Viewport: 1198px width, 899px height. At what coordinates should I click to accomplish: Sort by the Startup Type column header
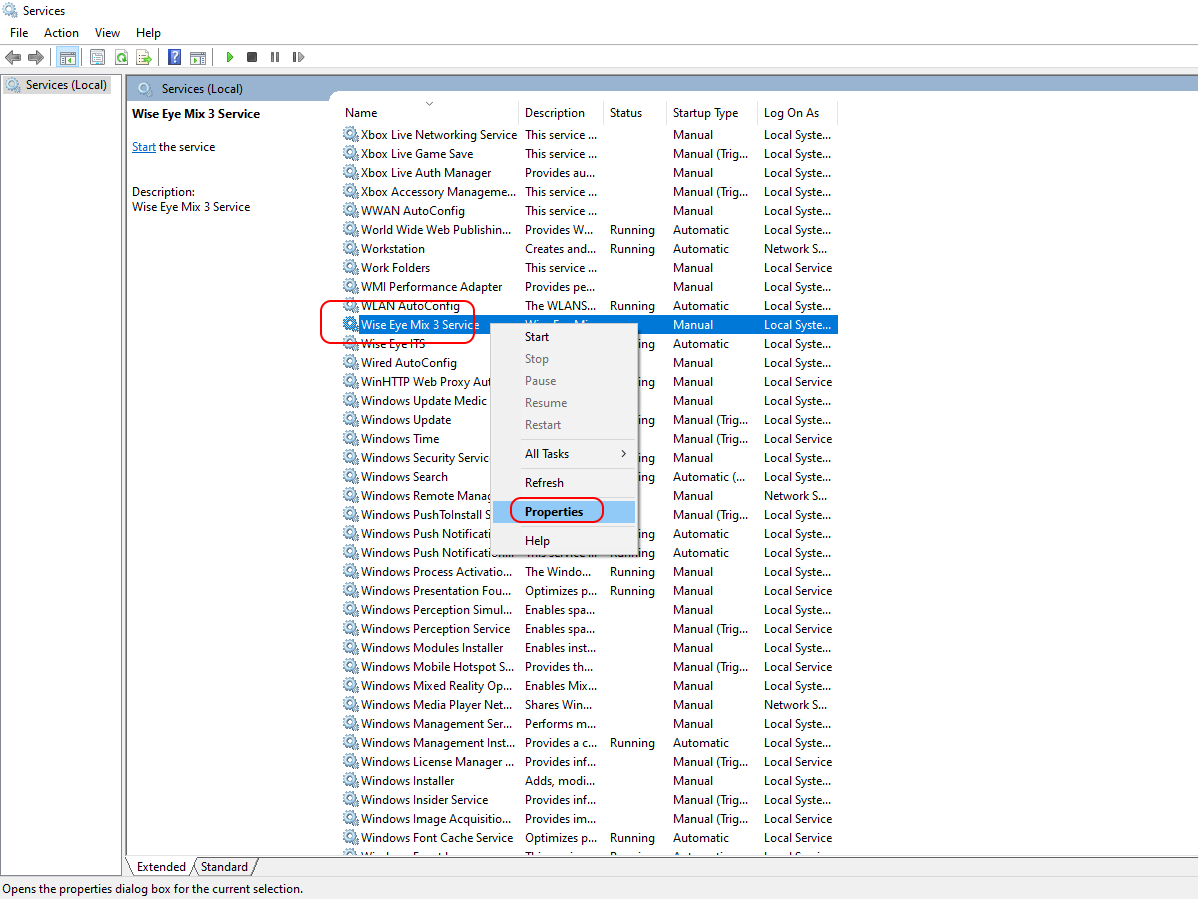click(x=705, y=113)
